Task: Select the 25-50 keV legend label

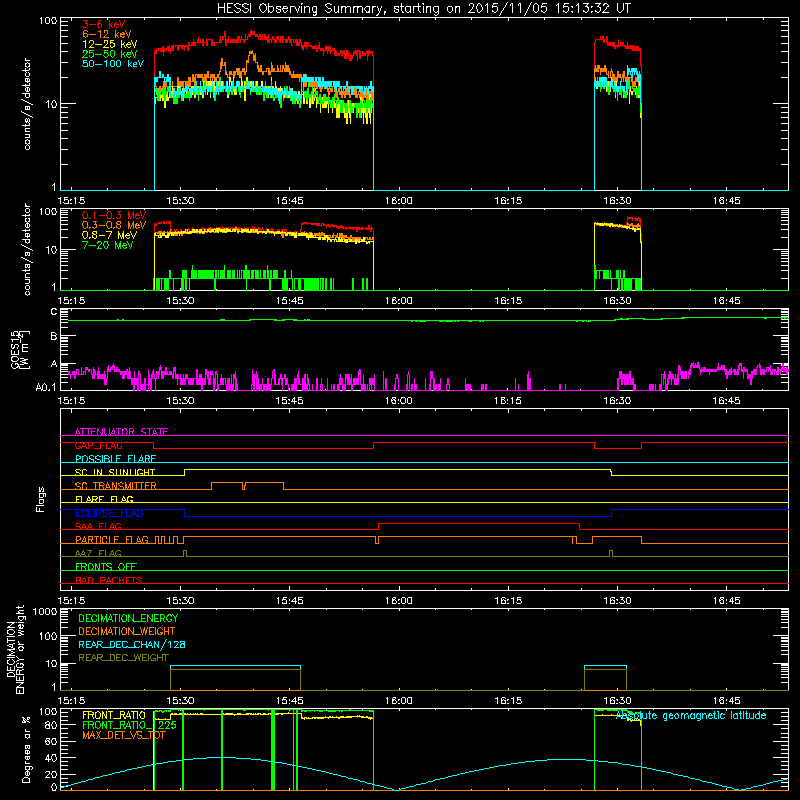Action: click(110, 54)
